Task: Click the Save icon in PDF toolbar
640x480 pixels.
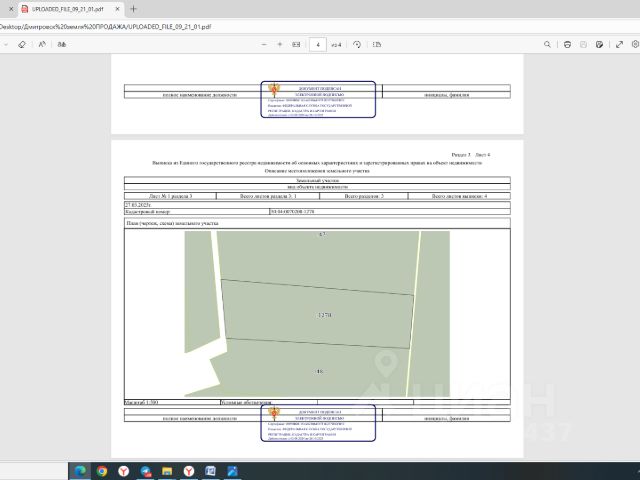Action: click(x=583, y=44)
